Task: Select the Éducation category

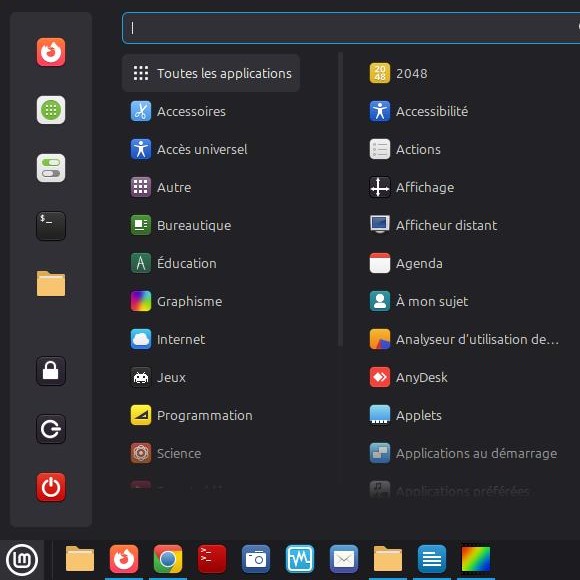Action: tap(211, 263)
